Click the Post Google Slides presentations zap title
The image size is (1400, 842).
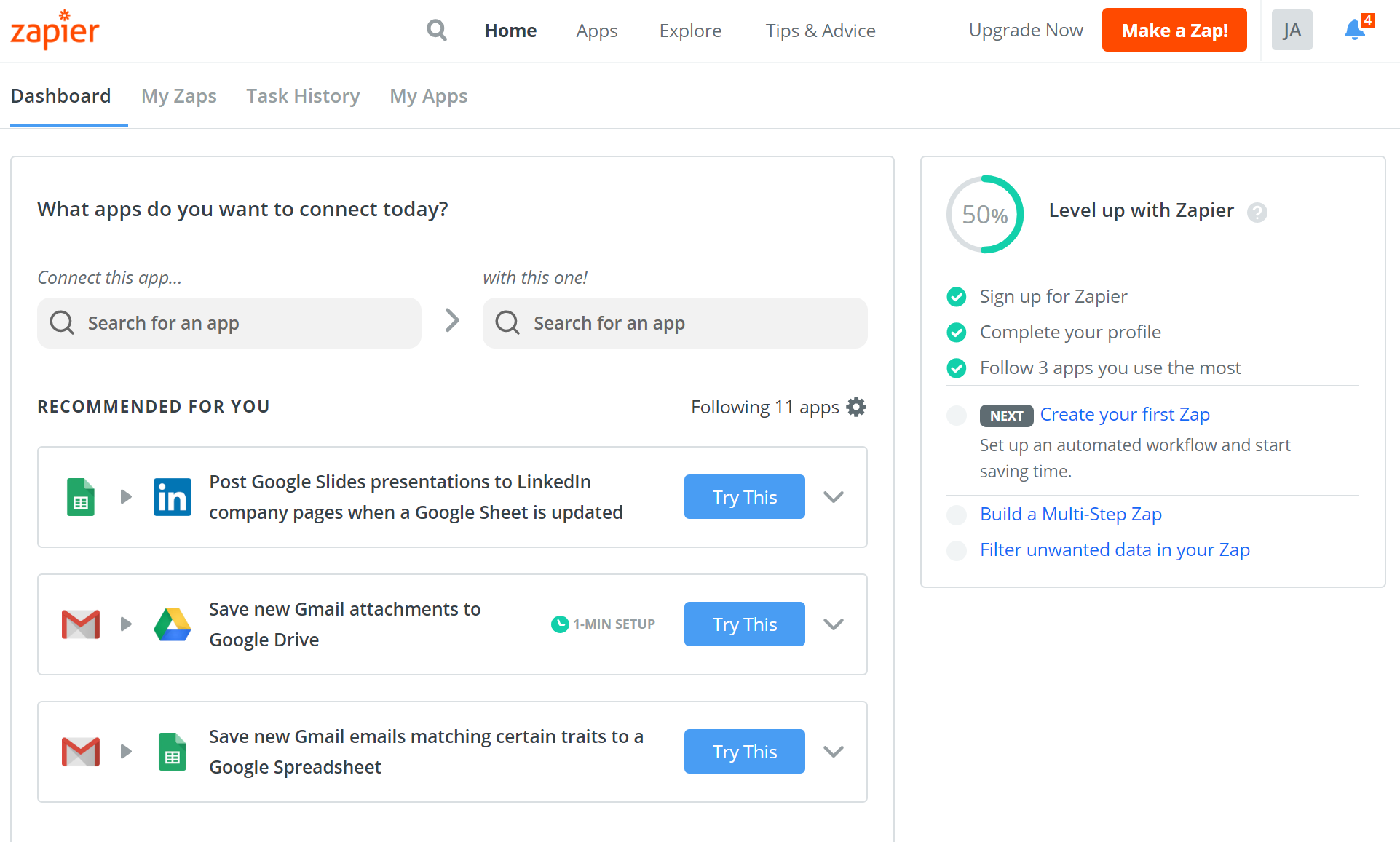416,497
